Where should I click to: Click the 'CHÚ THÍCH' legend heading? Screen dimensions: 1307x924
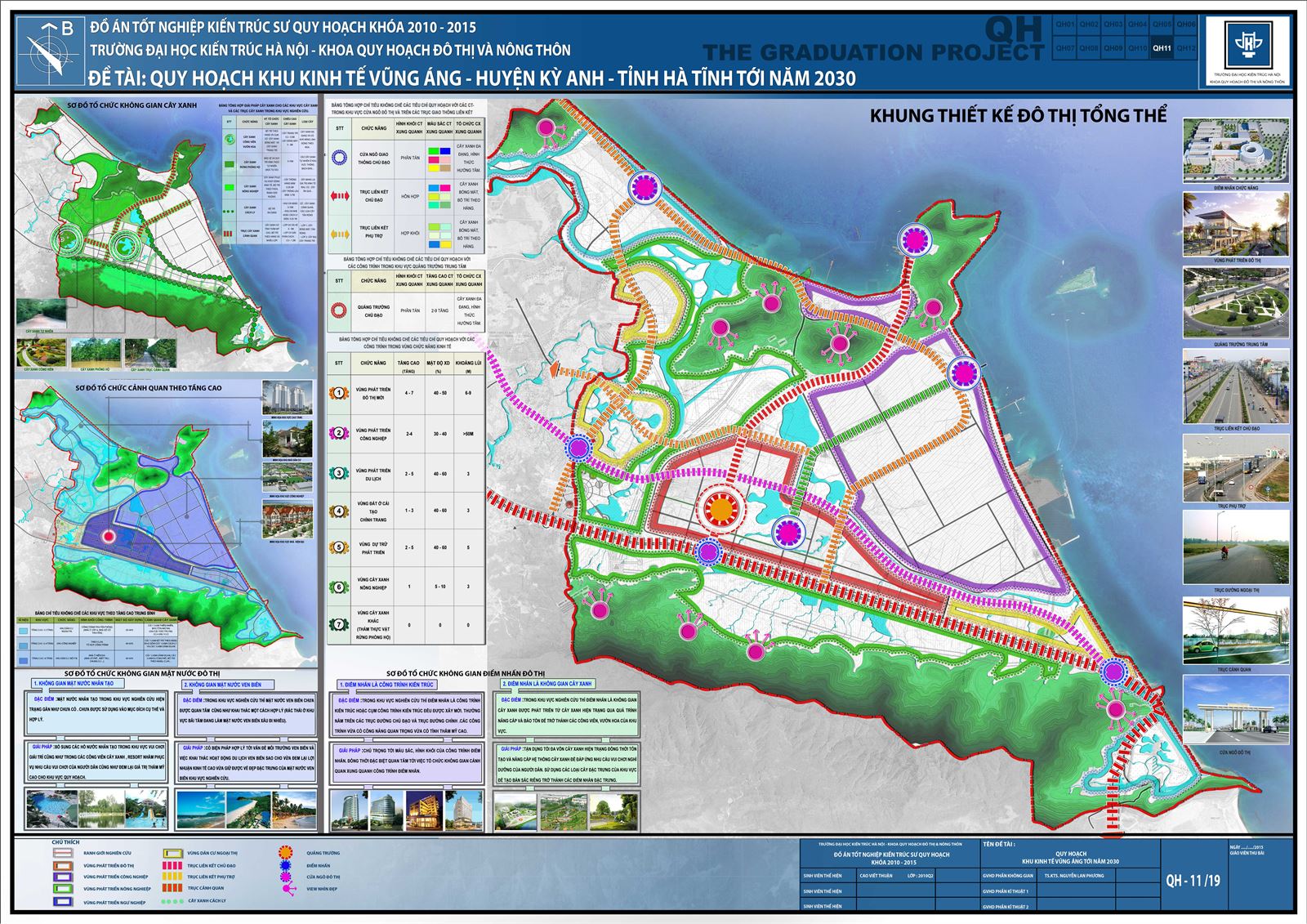click(x=65, y=841)
